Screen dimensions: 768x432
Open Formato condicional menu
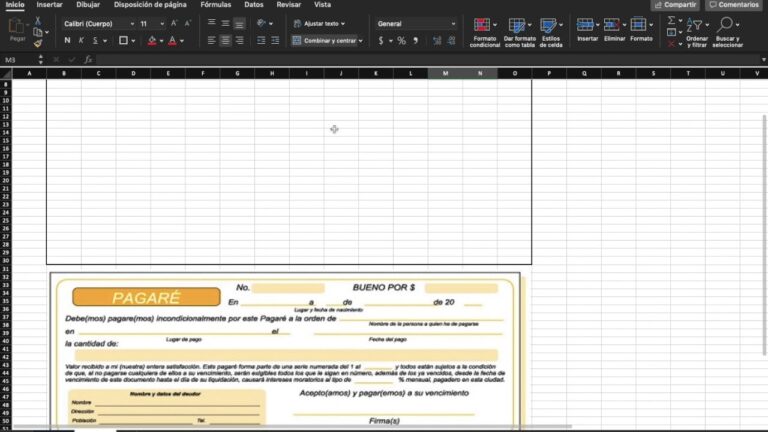[x=484, y=32]
